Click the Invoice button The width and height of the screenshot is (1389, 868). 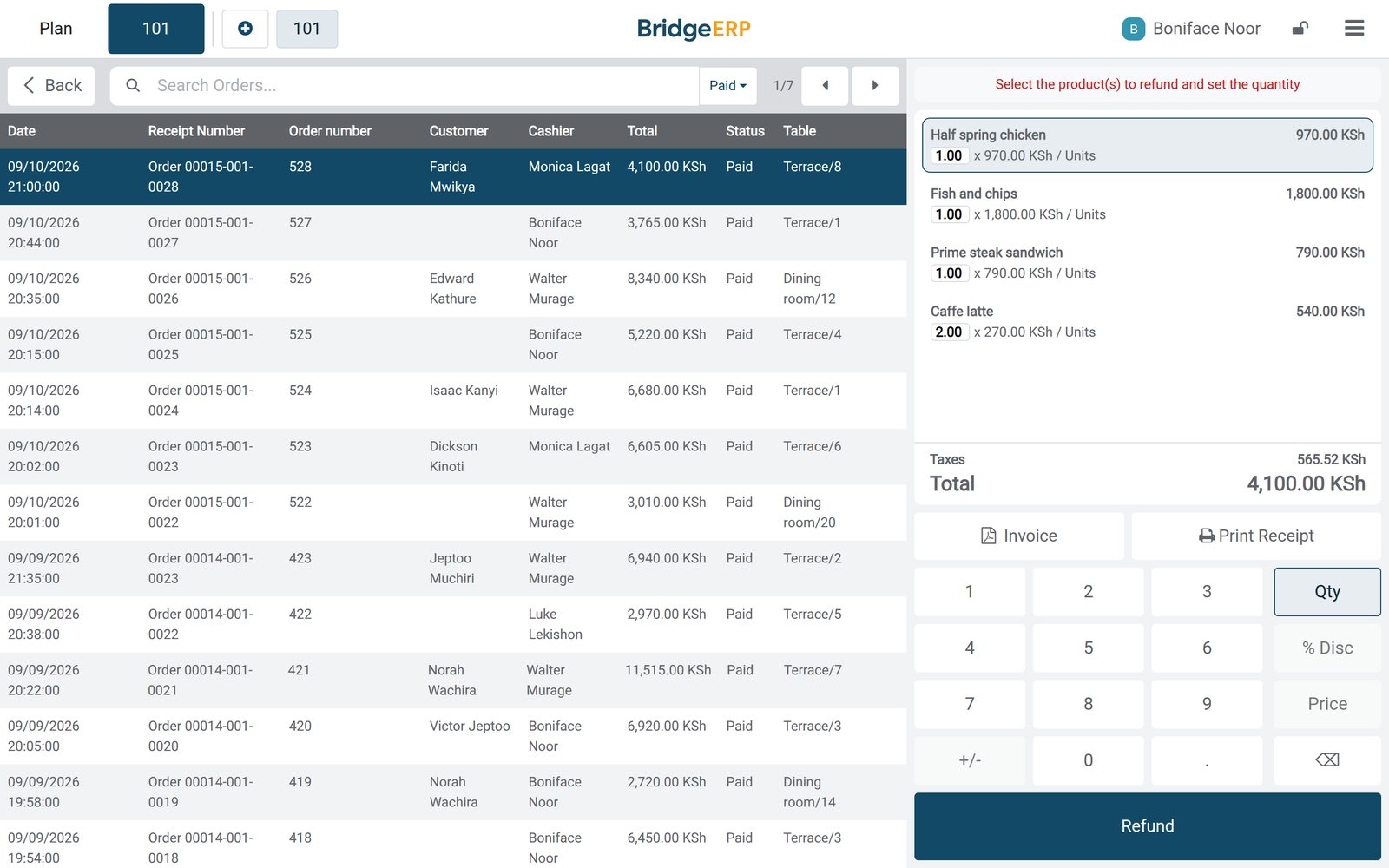[1019, 536]
